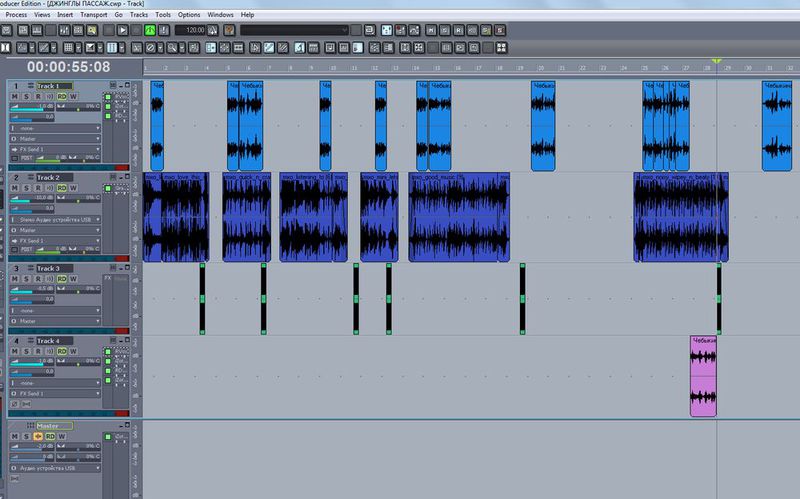The height and width of the screenshot is (499, 800).
Task: Toggle the FX enable button on the Master bus
Action: point(108,437)
